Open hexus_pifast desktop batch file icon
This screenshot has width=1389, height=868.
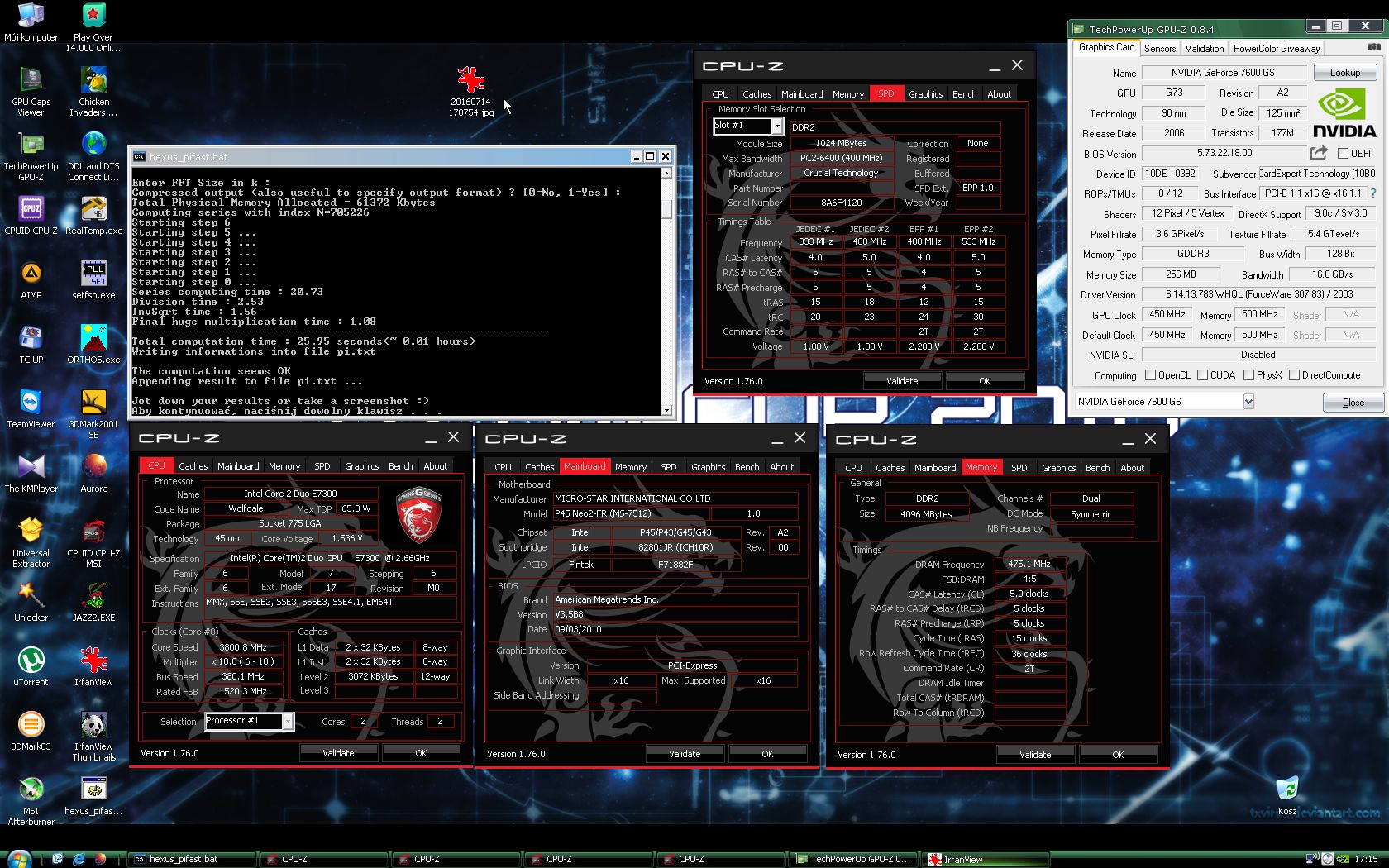click(x=93, y=795)
